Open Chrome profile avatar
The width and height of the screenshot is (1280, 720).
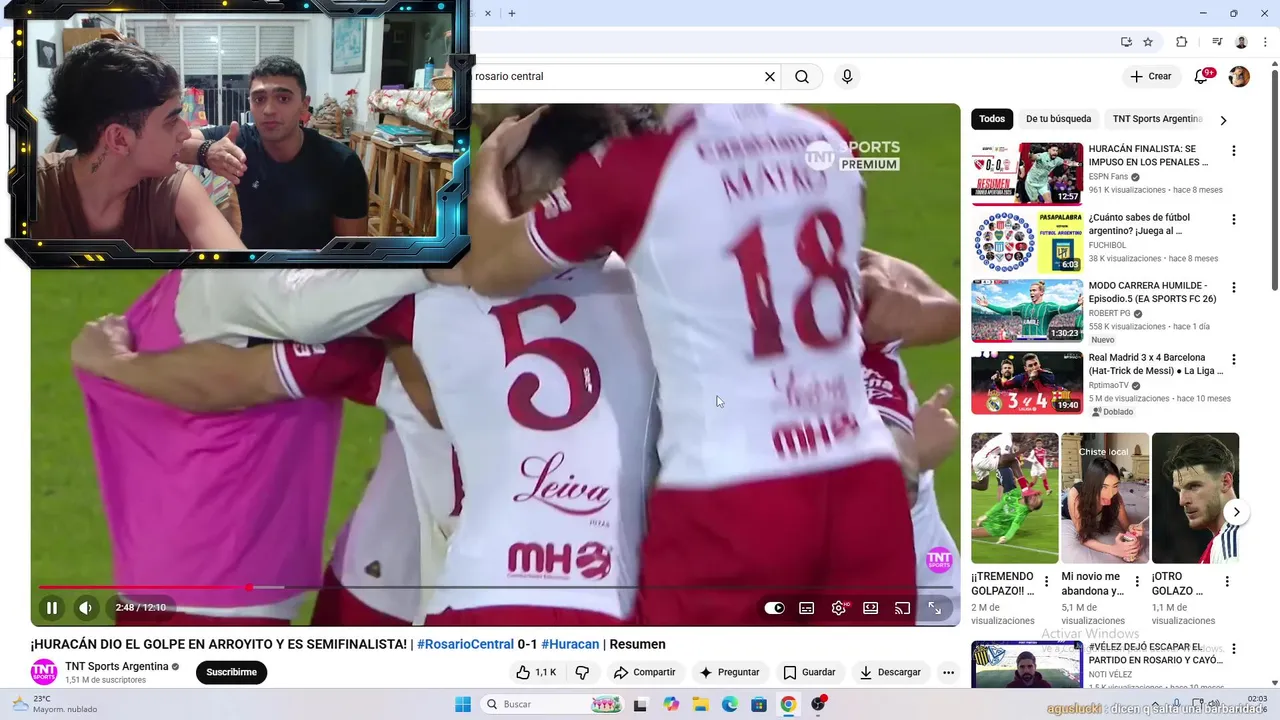point(1241,42)
